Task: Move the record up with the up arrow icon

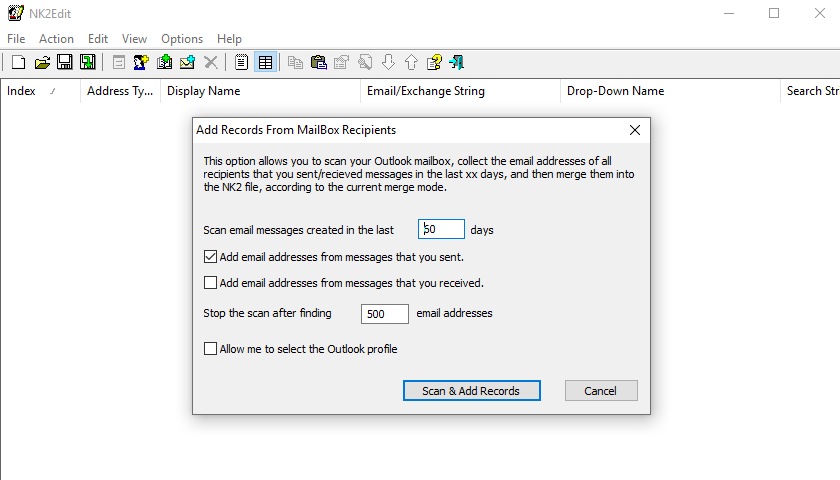Action: click(411, 63)
